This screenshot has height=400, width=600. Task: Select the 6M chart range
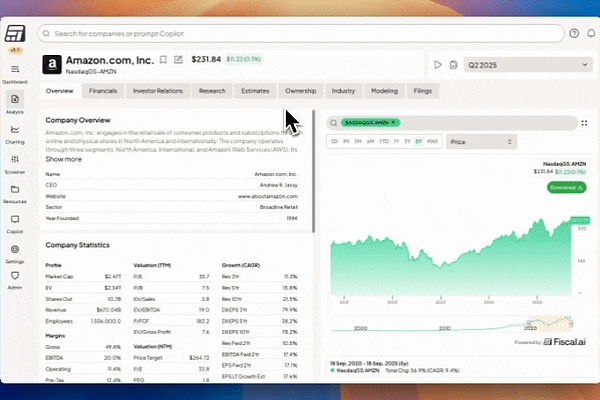click(x=370, y=142)
